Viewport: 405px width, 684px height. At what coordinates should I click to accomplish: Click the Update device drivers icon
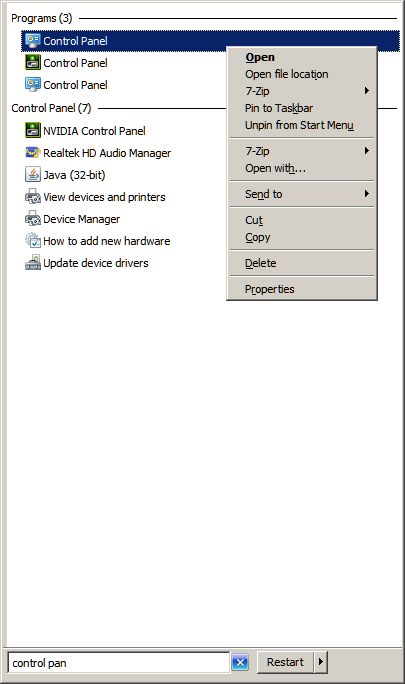33,263
